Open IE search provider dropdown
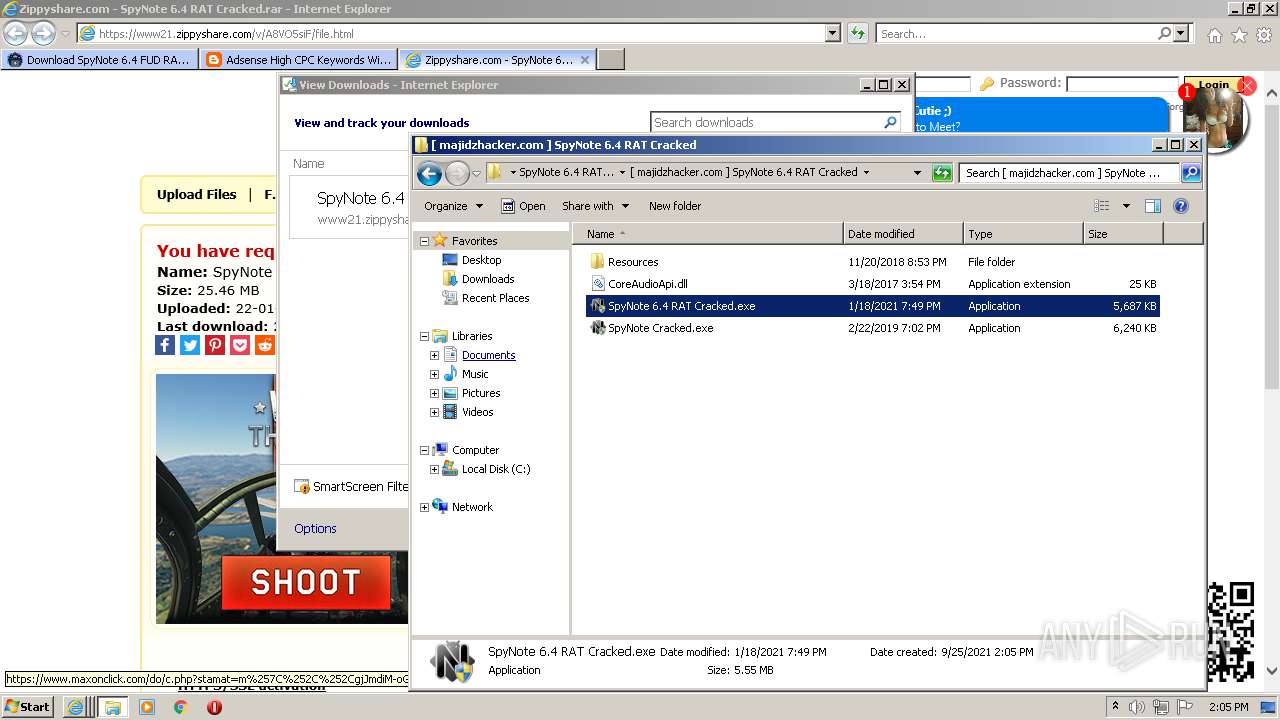1280x720 pixels. click(x=1182, y=34)
